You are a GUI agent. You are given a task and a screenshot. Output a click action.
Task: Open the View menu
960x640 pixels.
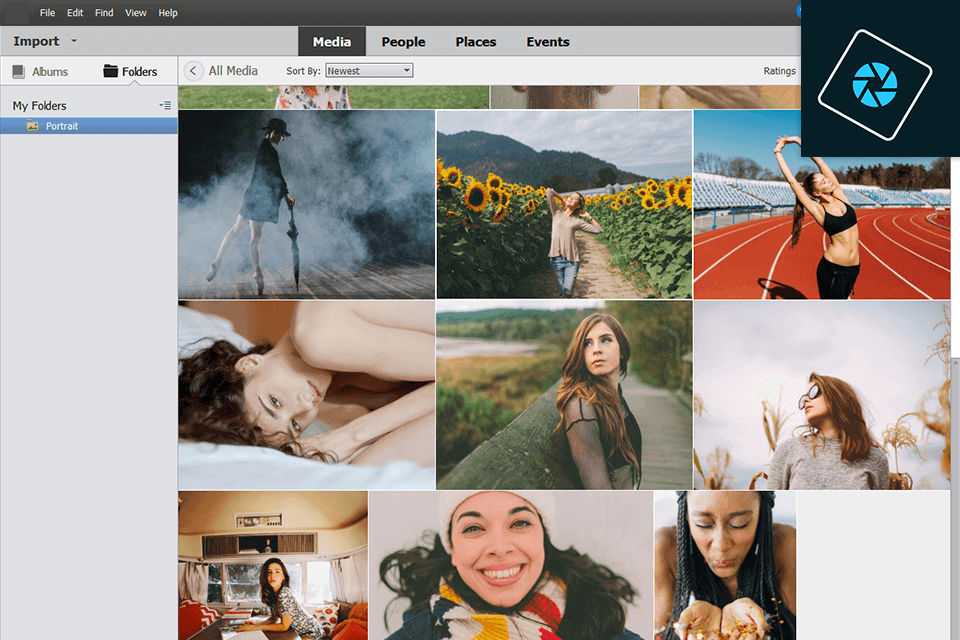pyautogui.click(x=135, y=13)
